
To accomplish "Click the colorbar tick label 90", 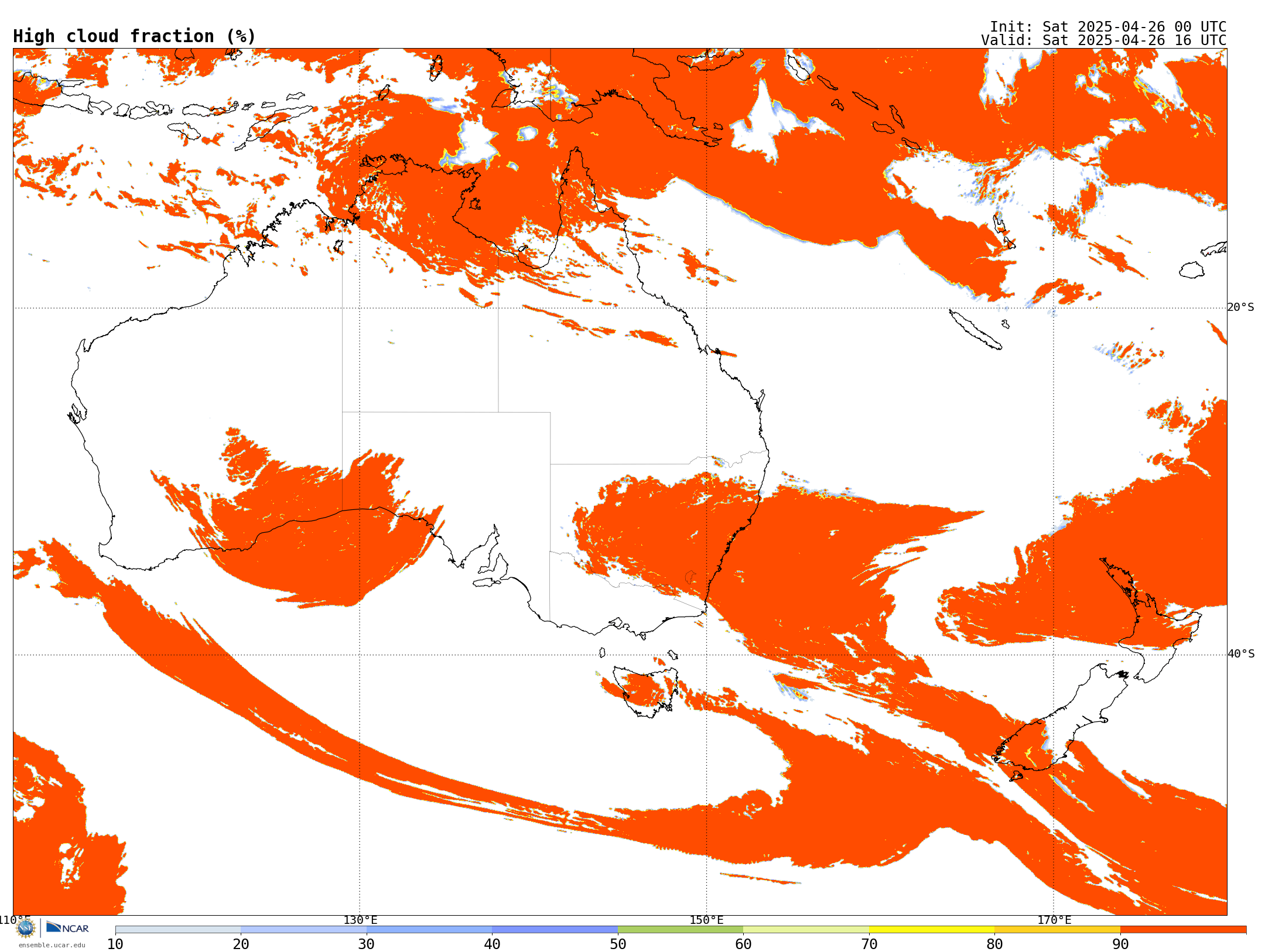I will click(x=1120, y=944).
